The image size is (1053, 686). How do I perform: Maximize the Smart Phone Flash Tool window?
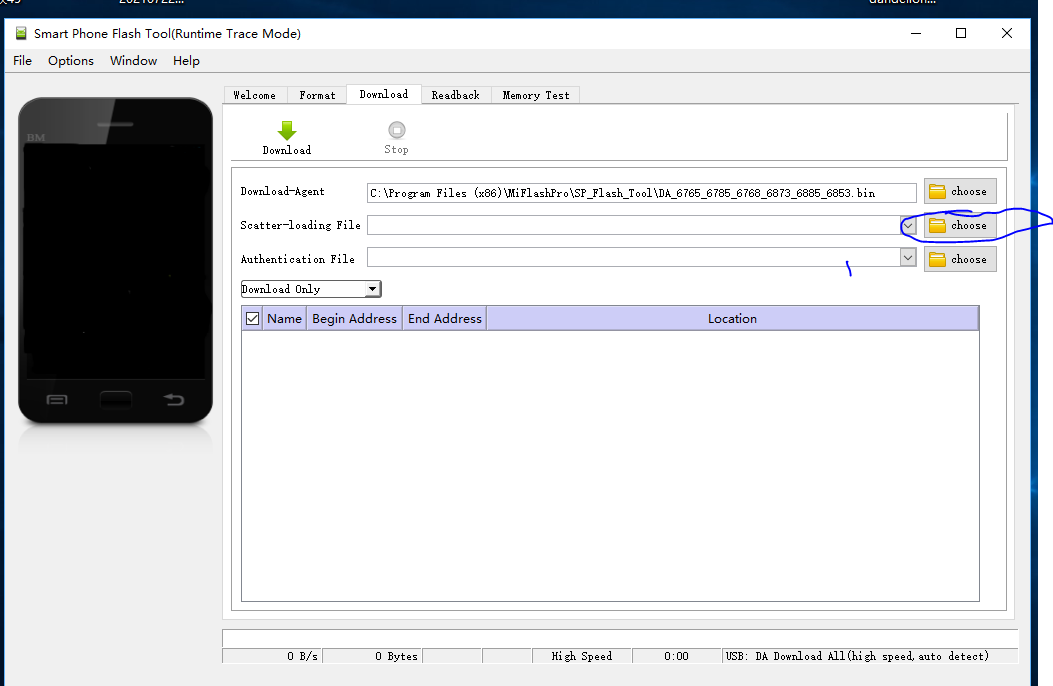(961, 33)
